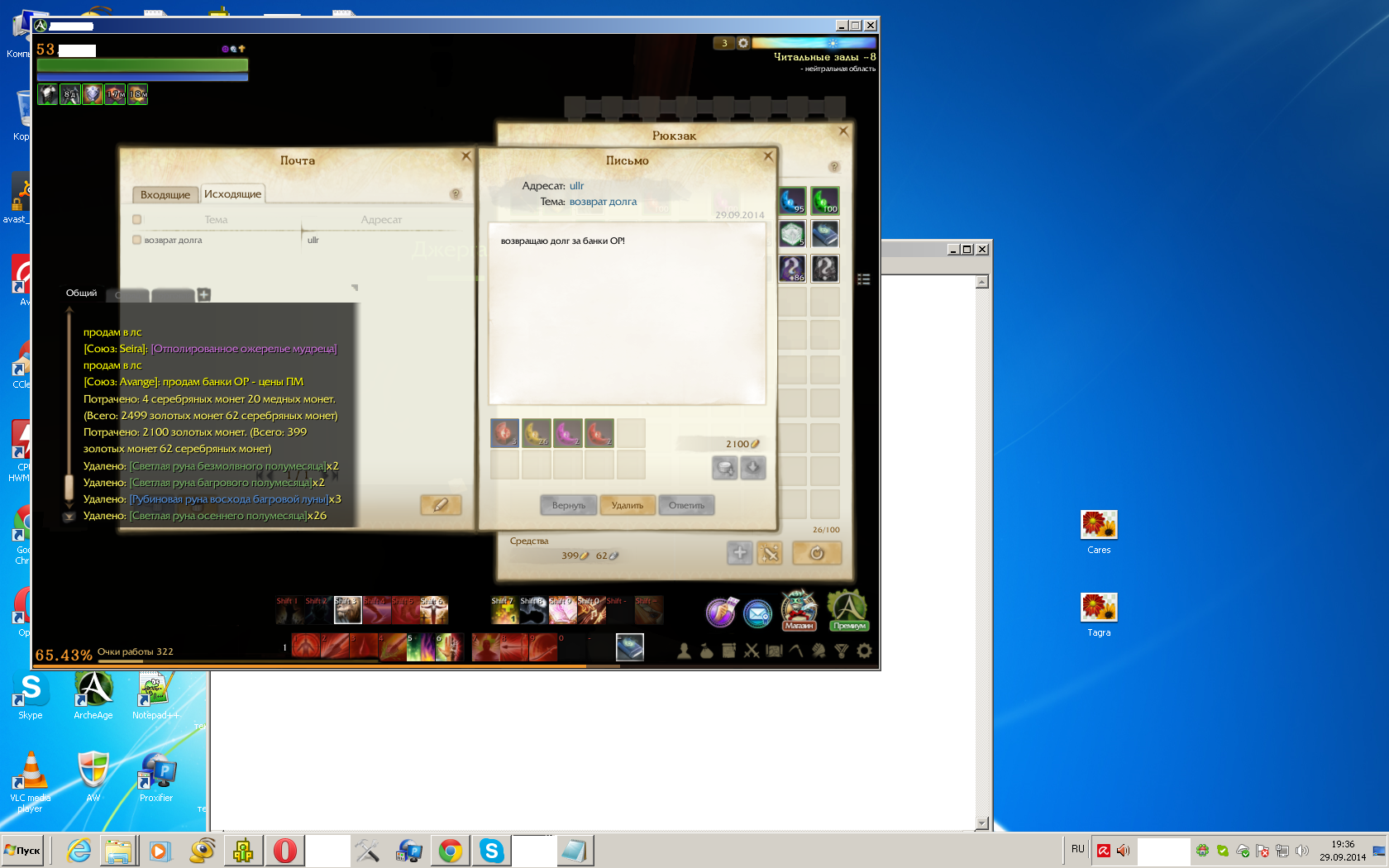Viewport: 1389px width, 868px height.
Task: Select the yellow rune attachment with count 26
Action: point(536,432)
